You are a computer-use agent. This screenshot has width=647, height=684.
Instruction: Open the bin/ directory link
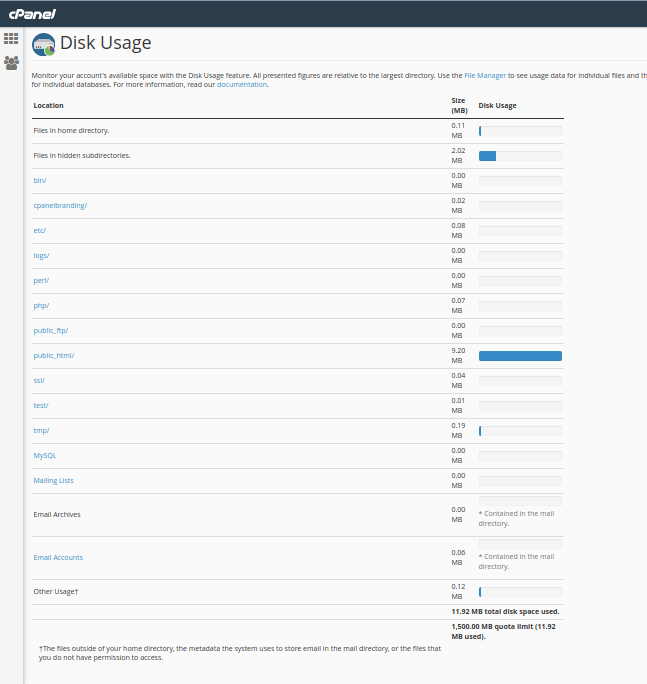[40, 180]
